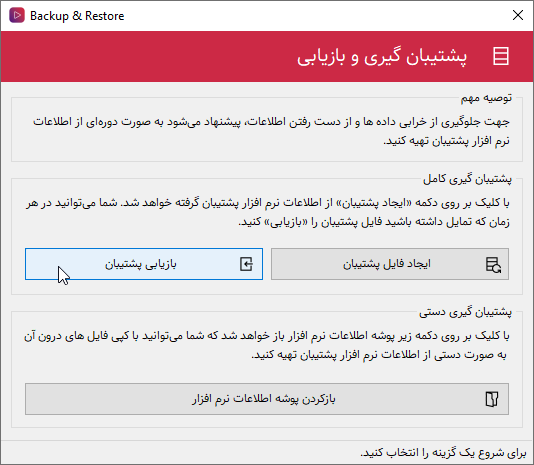Click the folder icon on open-folder button
This screenshot has height=465, width=534.
pos(492,399)
